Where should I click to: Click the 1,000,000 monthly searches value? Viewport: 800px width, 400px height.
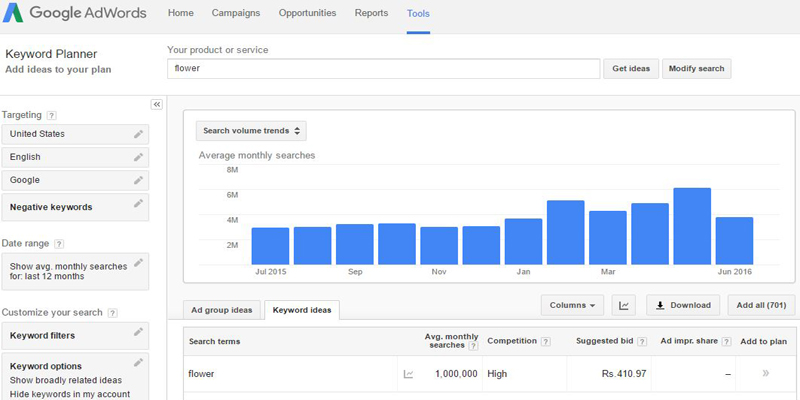click(x=456, y=374)
